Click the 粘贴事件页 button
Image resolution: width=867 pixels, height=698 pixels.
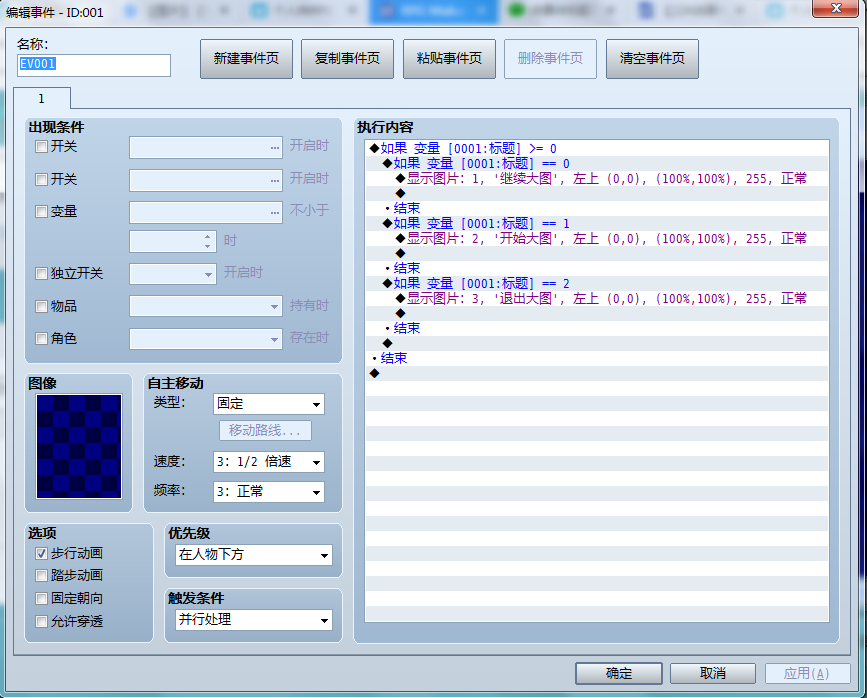tap(449, 59)
